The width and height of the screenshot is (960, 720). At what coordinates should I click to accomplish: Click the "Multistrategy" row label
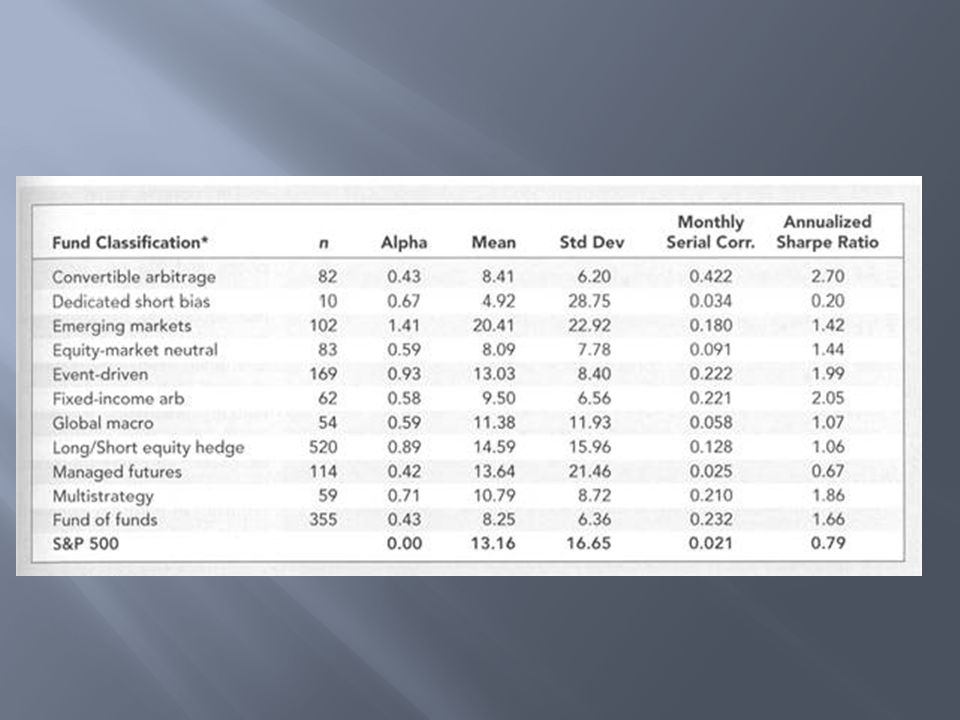(x=103, y=496)
